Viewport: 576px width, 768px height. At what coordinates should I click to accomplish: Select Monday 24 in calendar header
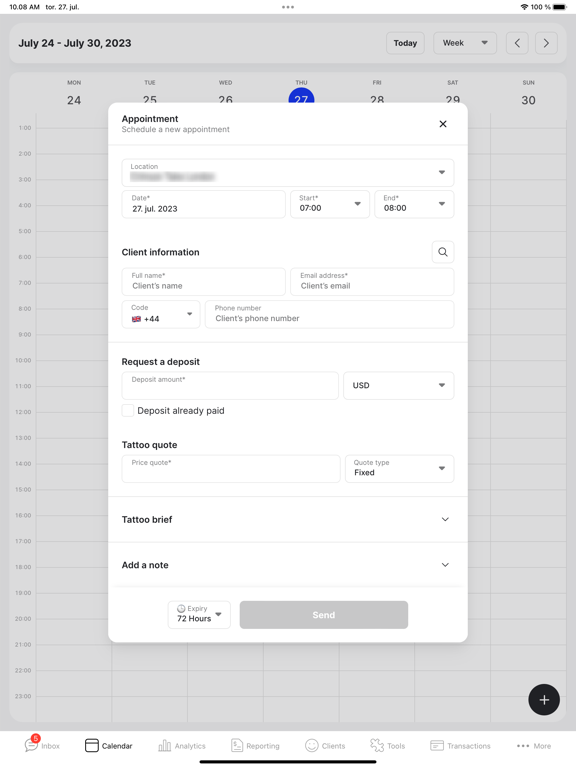74,95
